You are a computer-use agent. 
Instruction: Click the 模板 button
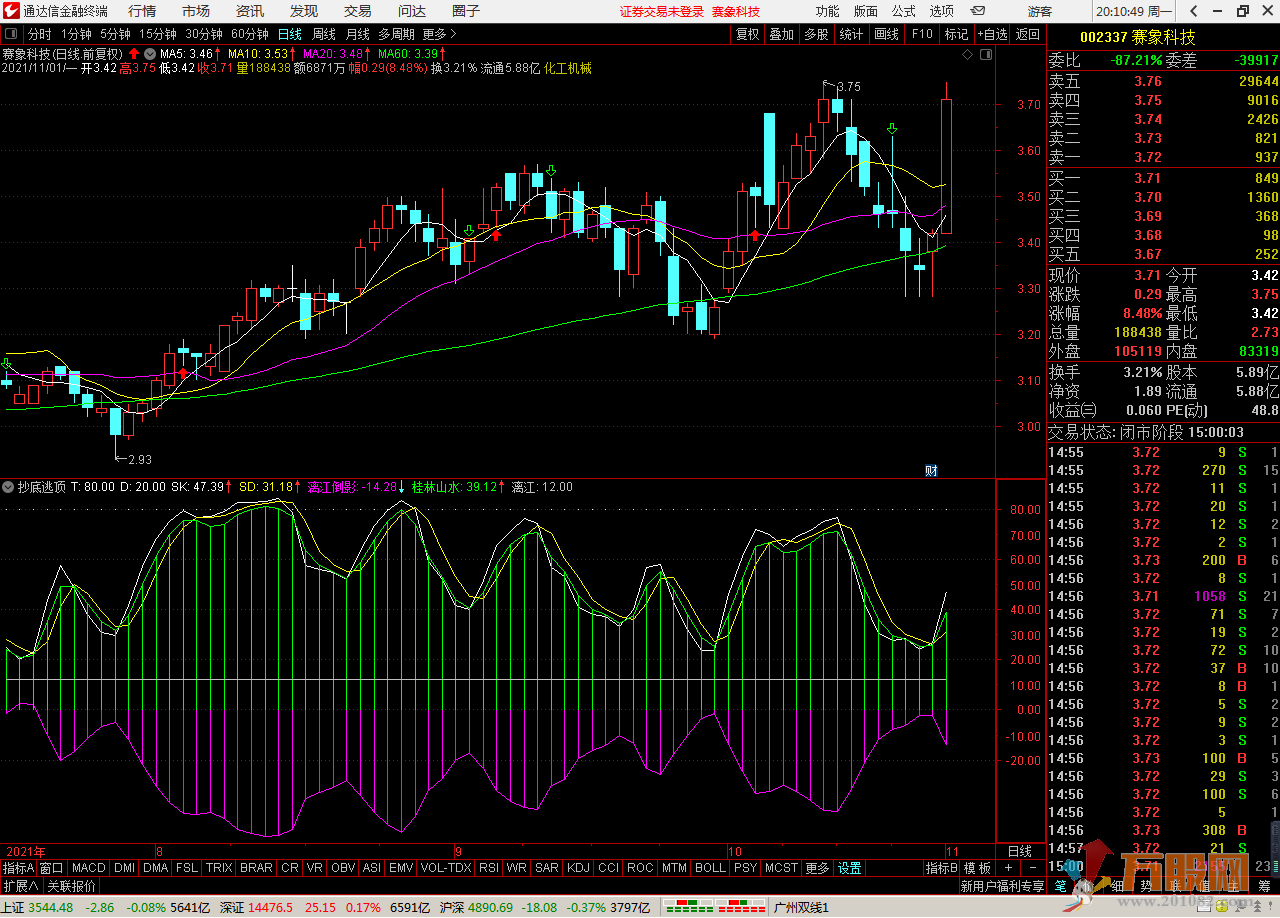977,868
